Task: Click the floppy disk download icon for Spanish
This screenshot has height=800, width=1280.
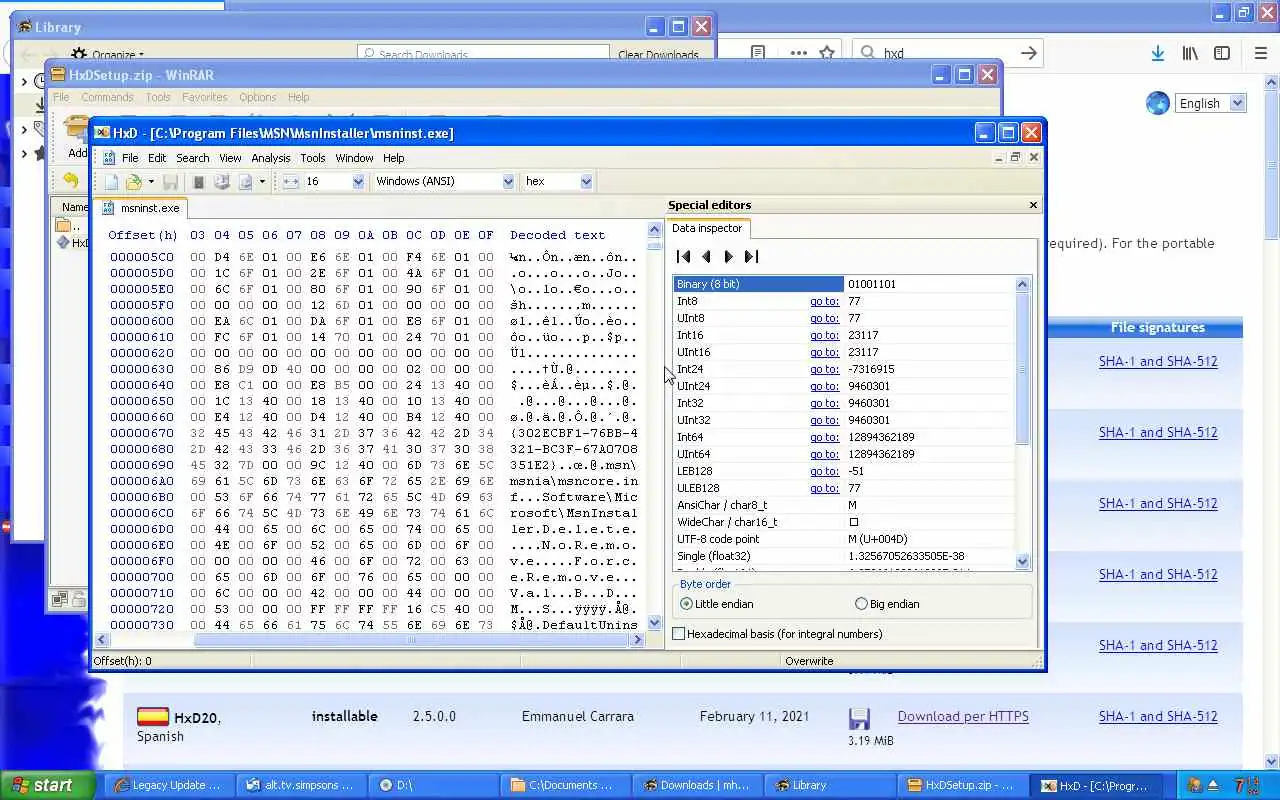Action: pyautogui.click(x=858, y=719)
